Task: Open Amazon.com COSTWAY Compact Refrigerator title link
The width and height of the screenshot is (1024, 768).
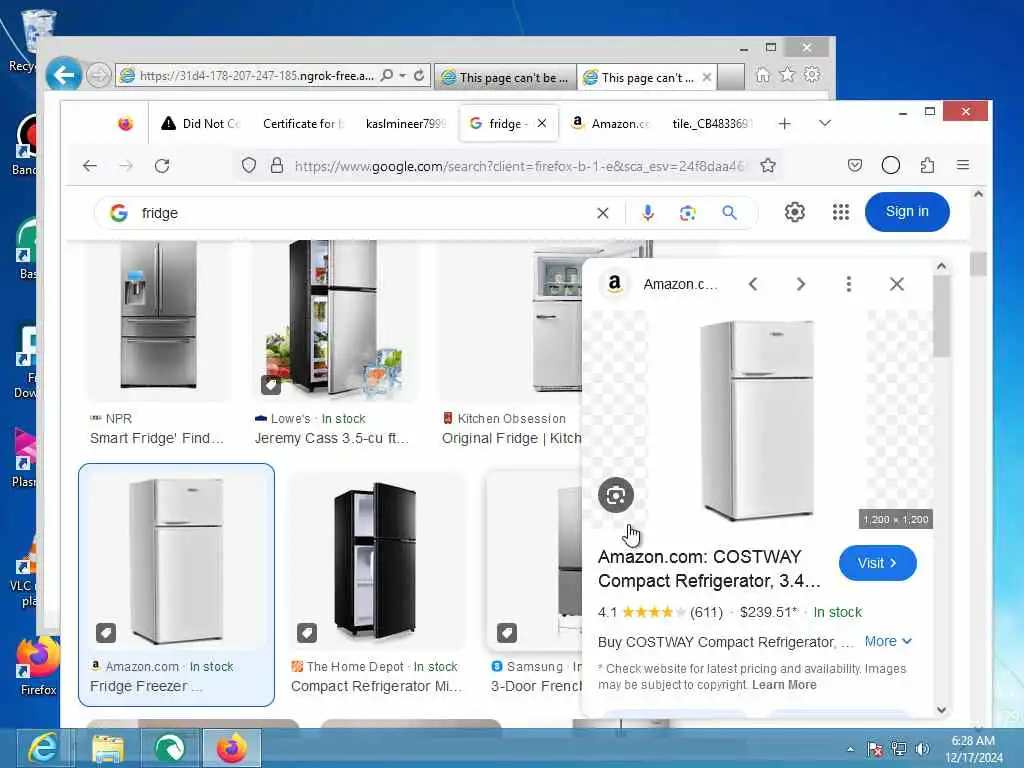Action: [x=709, y=569]
